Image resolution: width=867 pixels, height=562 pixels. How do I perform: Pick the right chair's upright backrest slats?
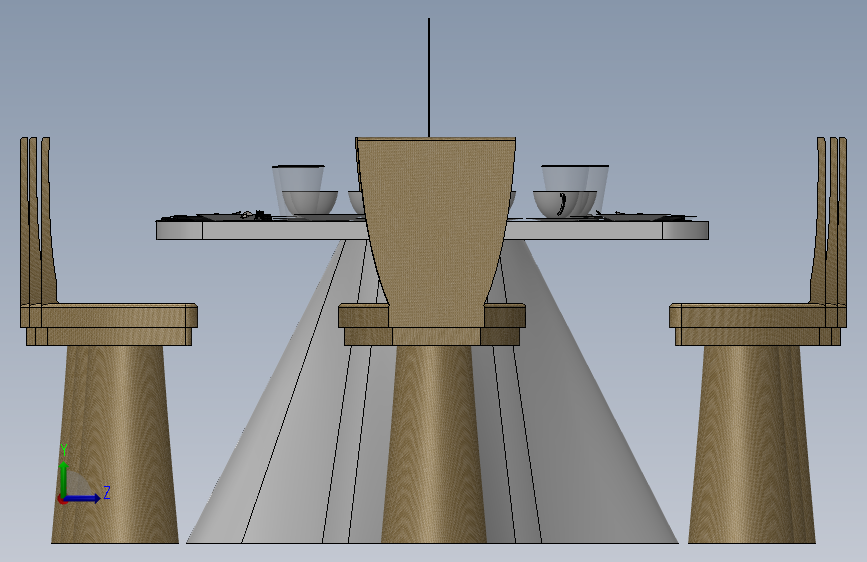pyautogui.click(x=829, y=221)
